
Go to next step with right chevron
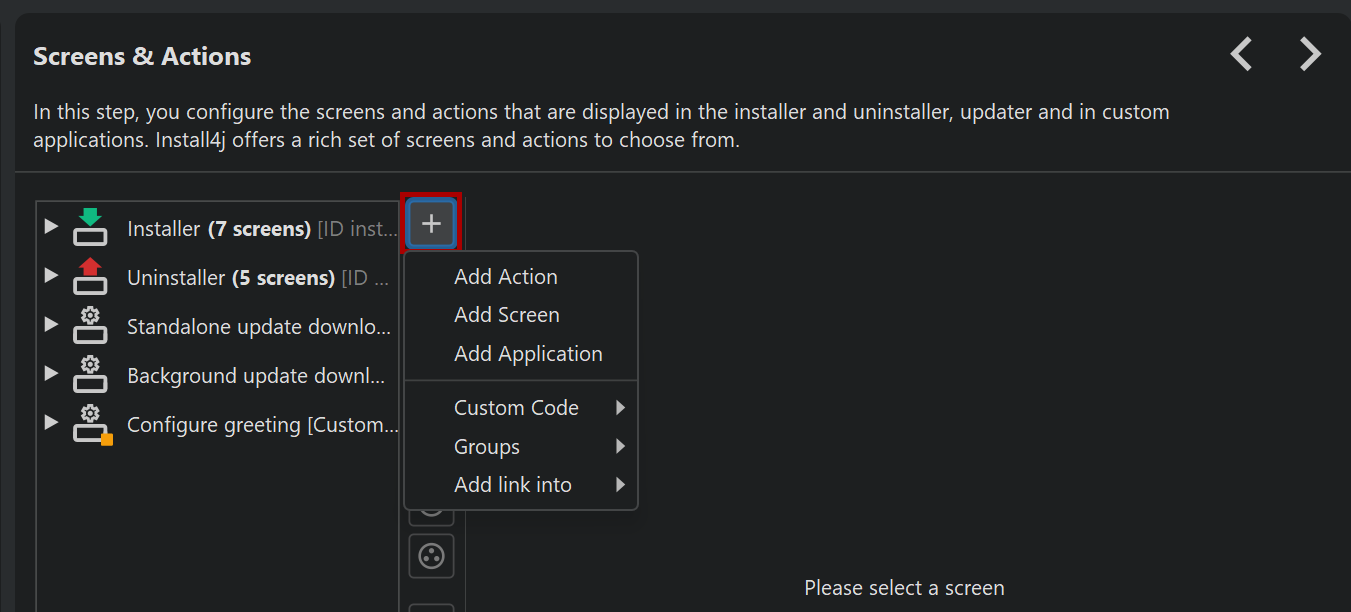pyautogui.click(x=1310, y=54)
